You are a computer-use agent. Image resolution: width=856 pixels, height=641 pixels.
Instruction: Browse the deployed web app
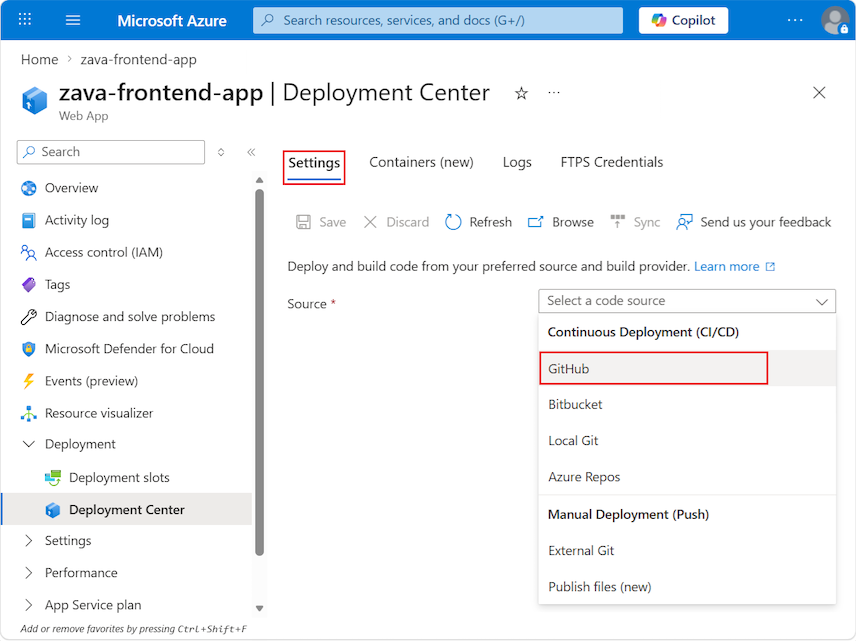point(560,221)
